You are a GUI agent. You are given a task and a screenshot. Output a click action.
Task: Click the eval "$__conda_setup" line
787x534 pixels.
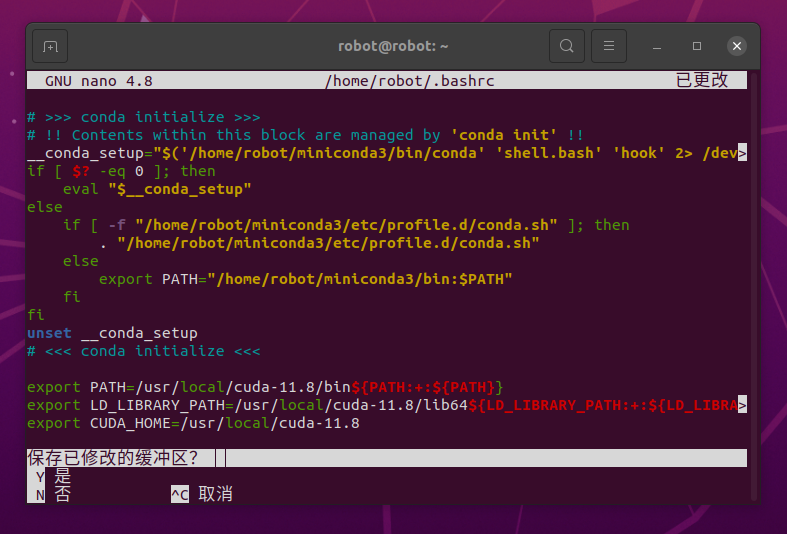[x=157, y=189]
